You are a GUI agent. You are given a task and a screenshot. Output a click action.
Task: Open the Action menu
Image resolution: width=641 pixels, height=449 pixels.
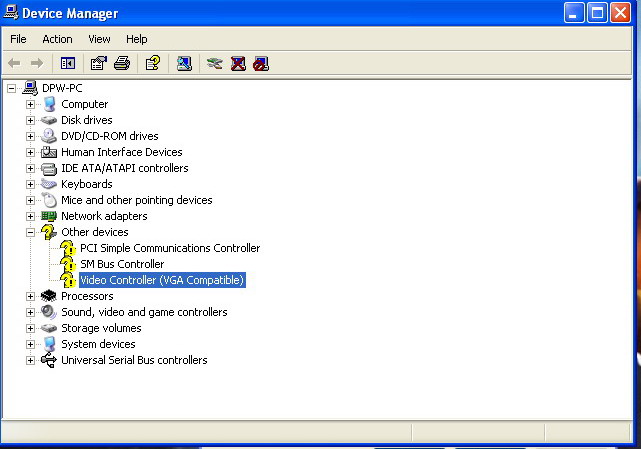(57, 39)
